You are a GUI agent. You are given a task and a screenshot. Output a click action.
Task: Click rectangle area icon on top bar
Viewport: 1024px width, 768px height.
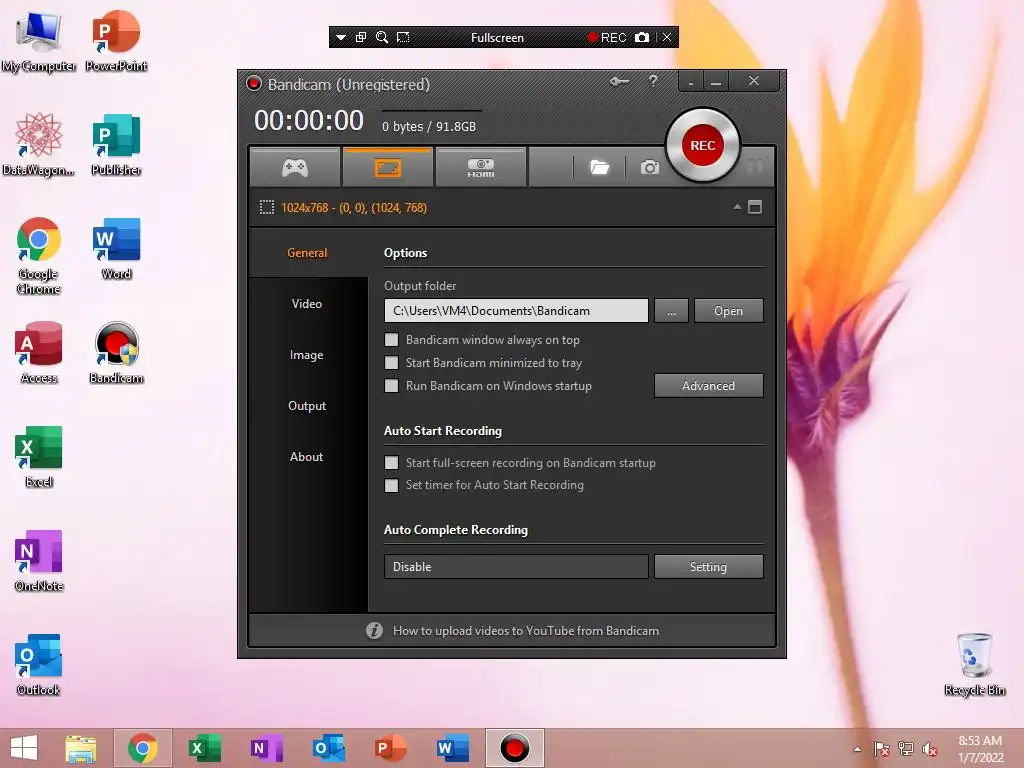(403, 37)
